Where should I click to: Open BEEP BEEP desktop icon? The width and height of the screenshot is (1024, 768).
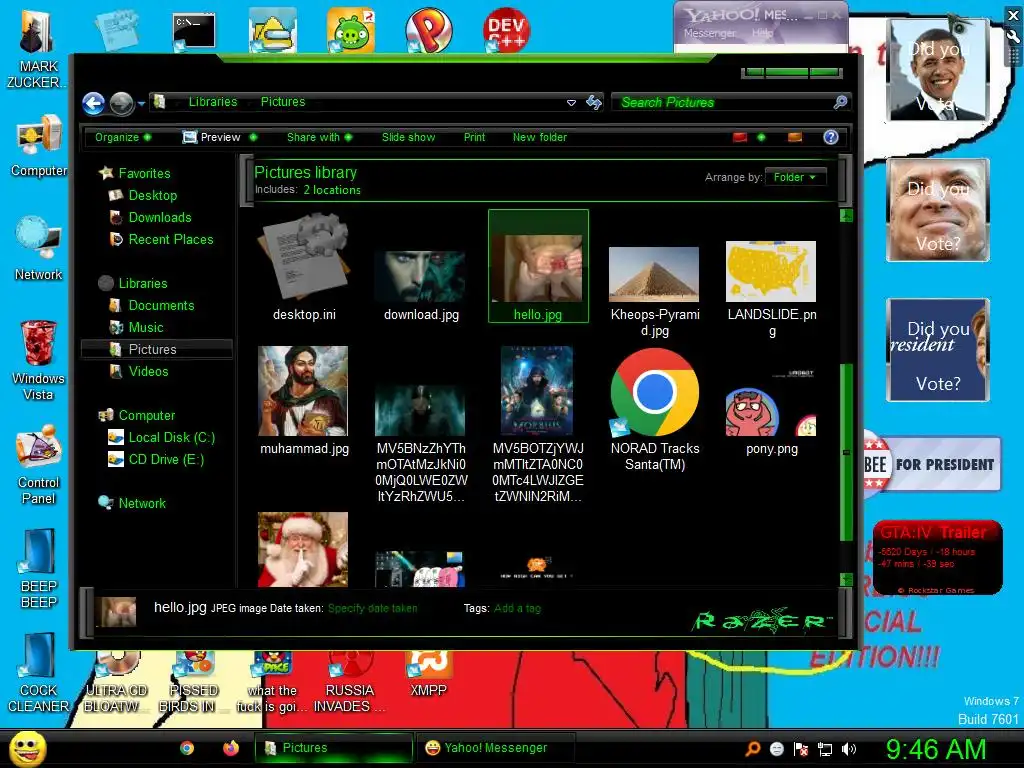click(x=39, y=568)
